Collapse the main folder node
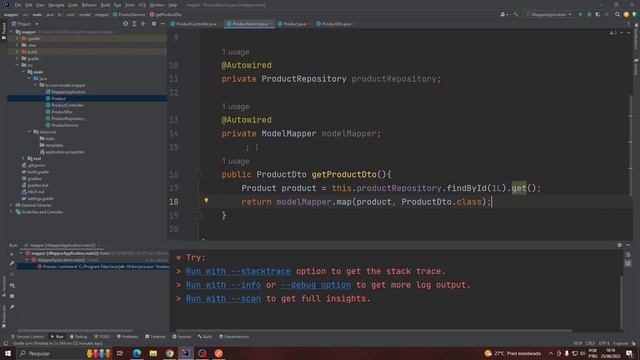The height and width of the screenshot is (360, 640). pyautogui.click(x=23, y=72)
